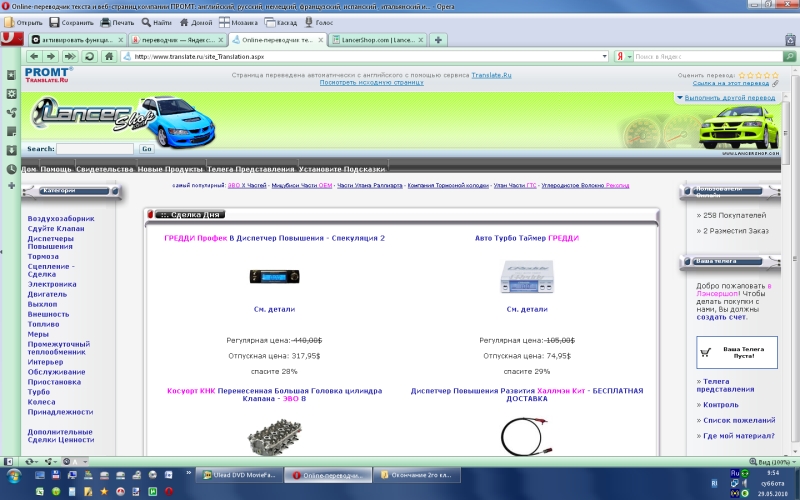Cascade windows with Каскад button

tap(281, 22)
